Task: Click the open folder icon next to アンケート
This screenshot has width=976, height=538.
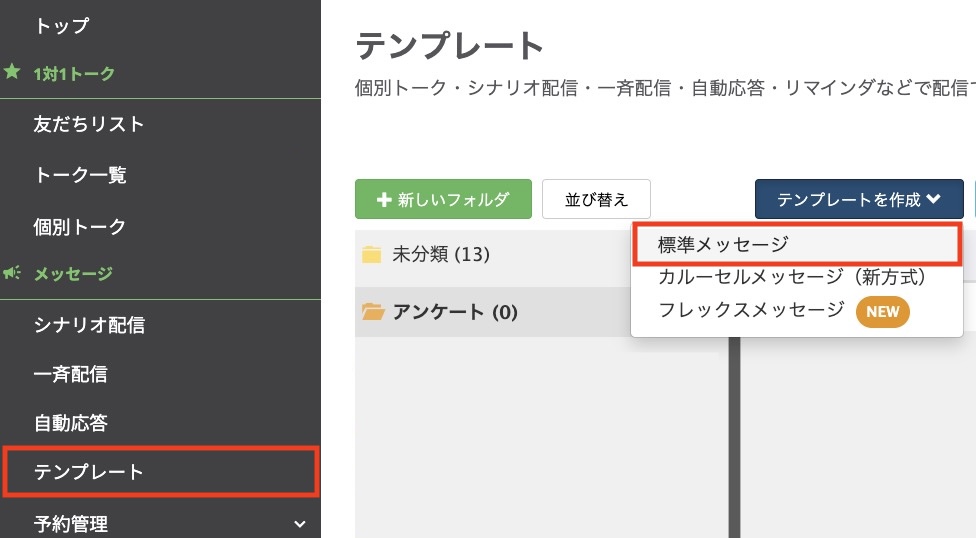Action: tap(373, 312)
